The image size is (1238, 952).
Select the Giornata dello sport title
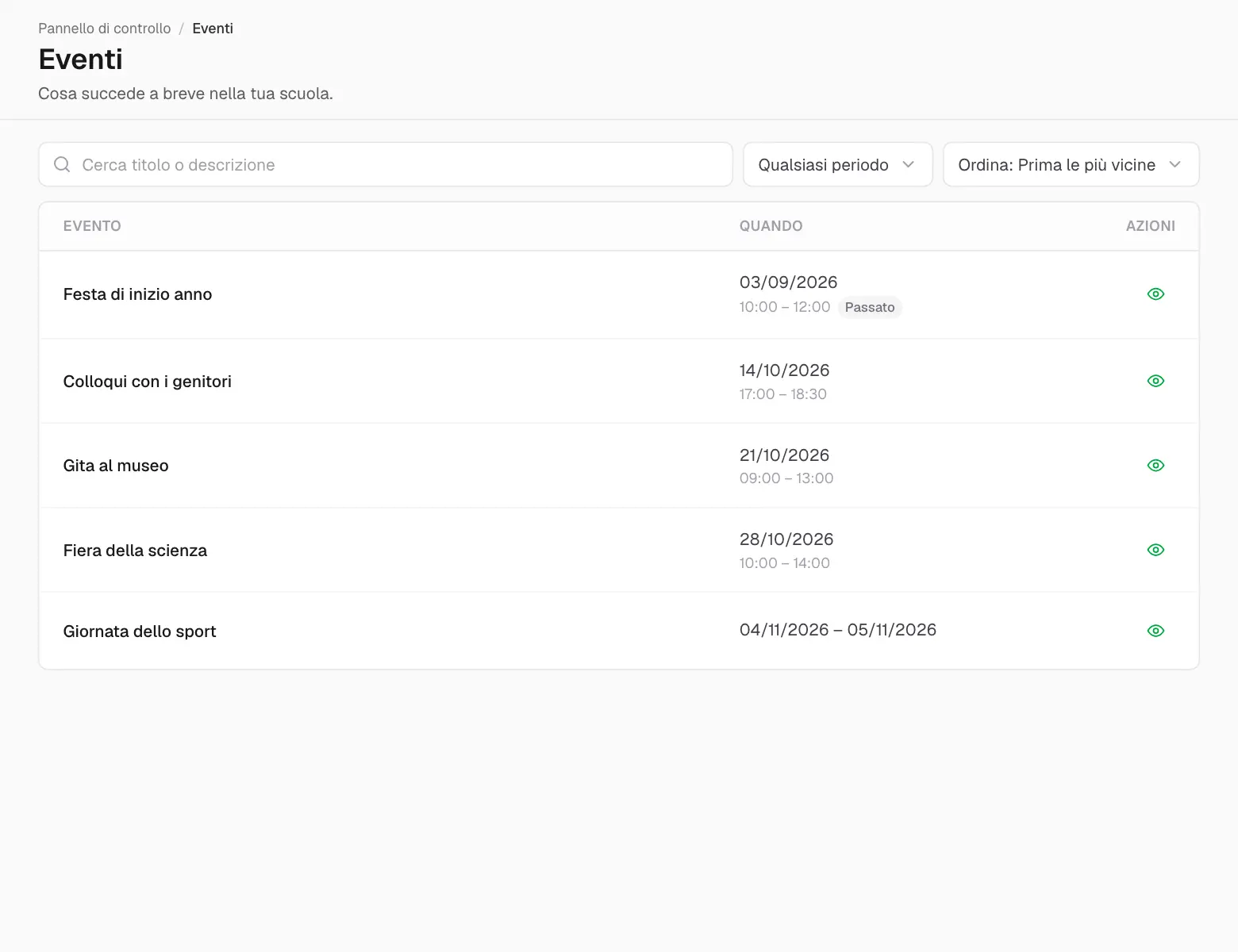tap(140, 631)
